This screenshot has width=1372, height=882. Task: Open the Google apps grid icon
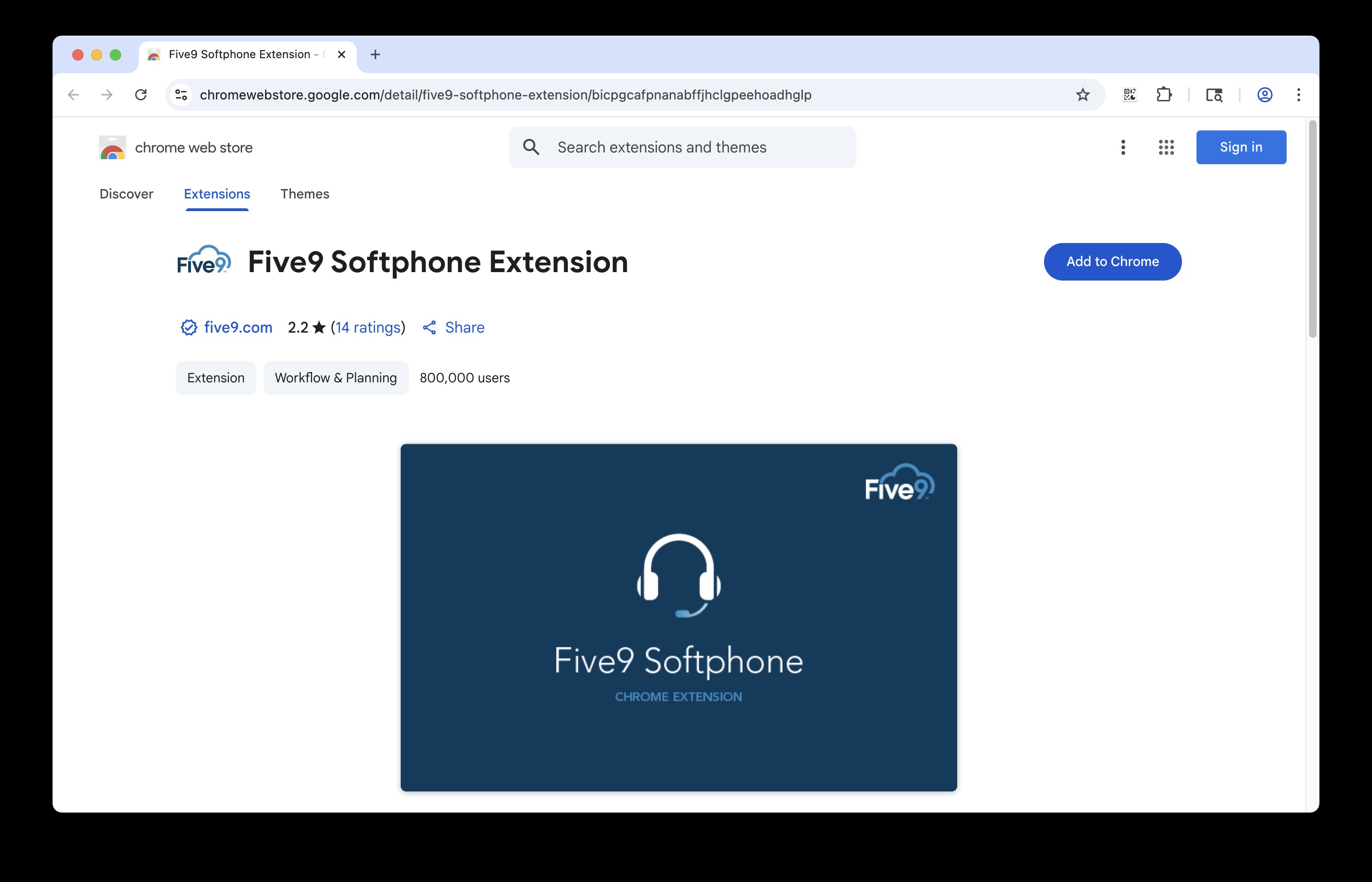coord(1166,147)
